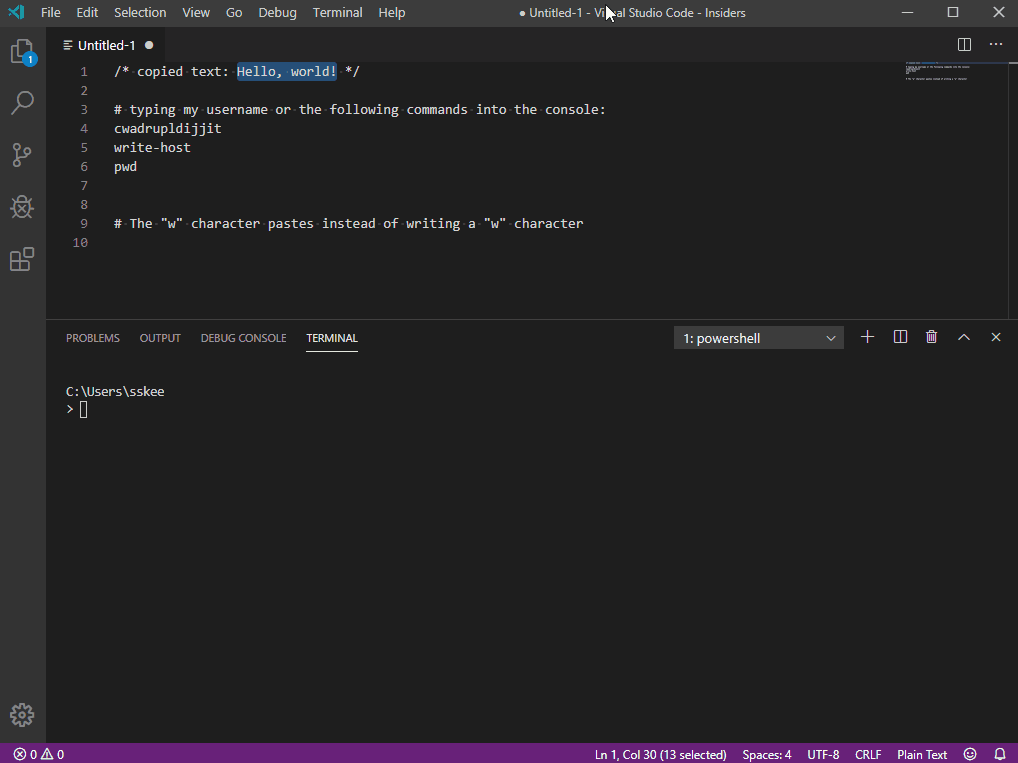Viewport: 1018px width, 763px height.
Task: Maximize the panel with the up chevron
Action: pos(963,337)
